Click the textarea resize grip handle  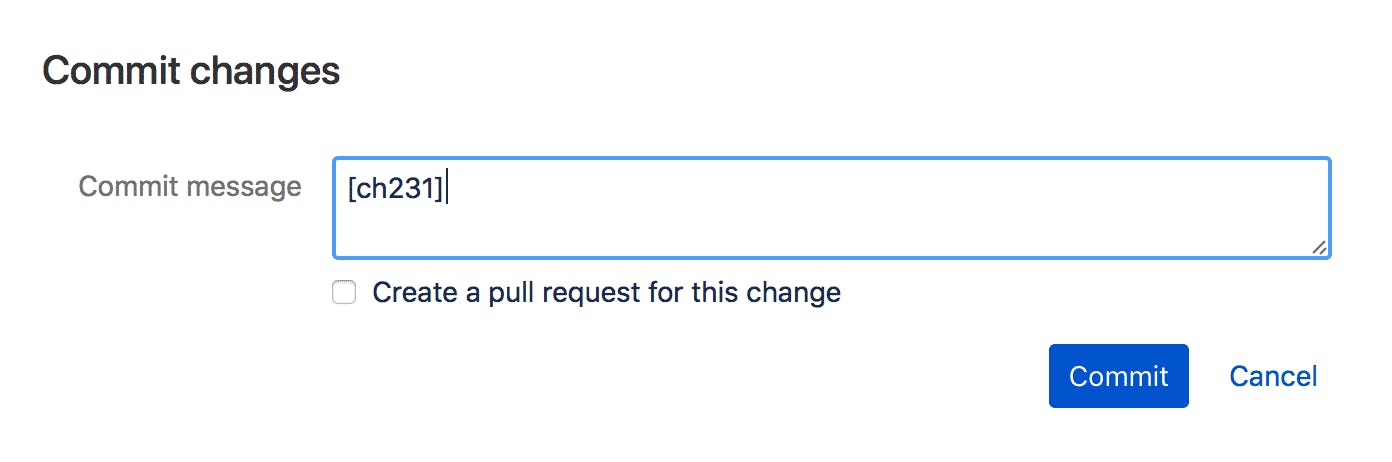point(1320,248)
